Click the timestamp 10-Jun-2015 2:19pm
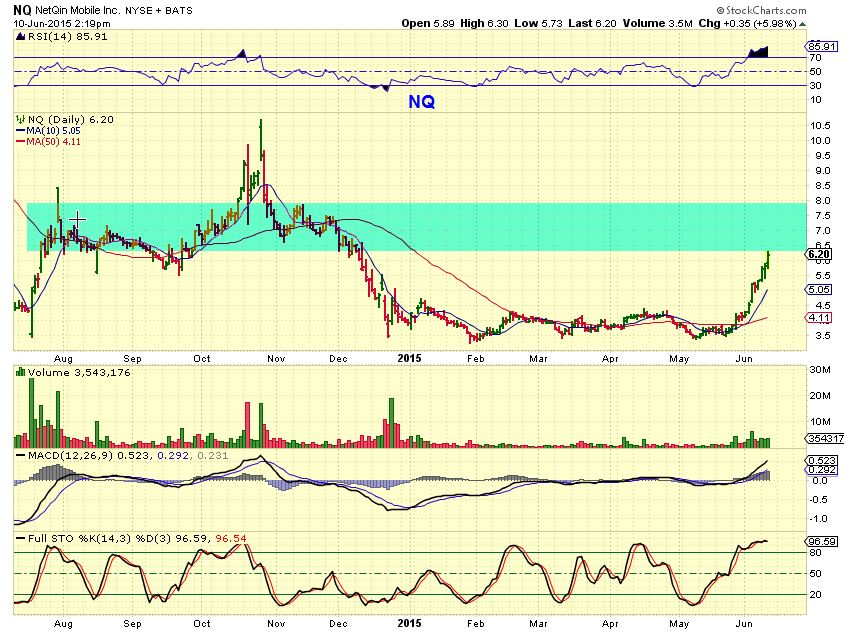This screenshot has height=633, width=844. [62, 24]
